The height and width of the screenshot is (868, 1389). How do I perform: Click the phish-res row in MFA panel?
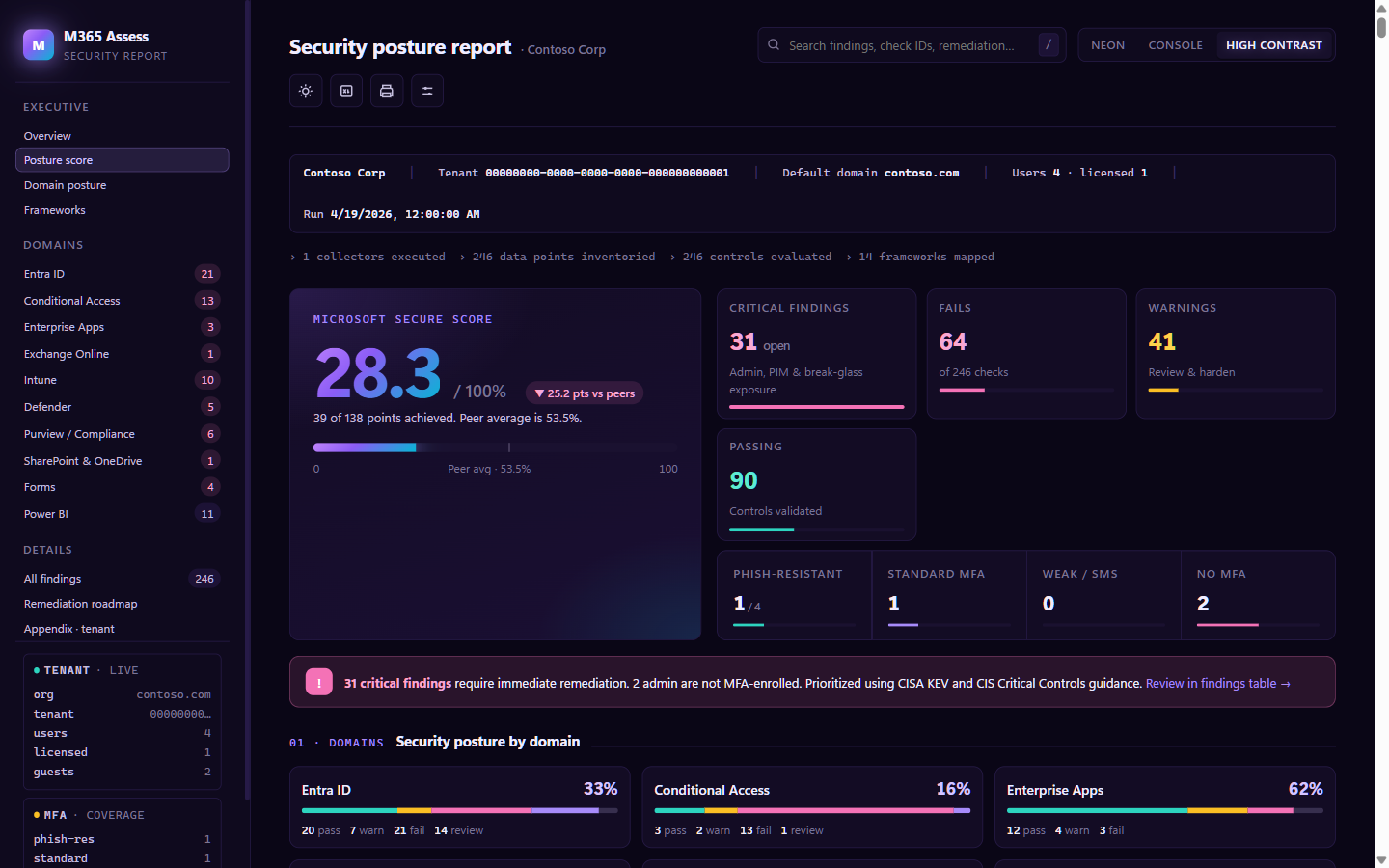[x=123, y=839]
